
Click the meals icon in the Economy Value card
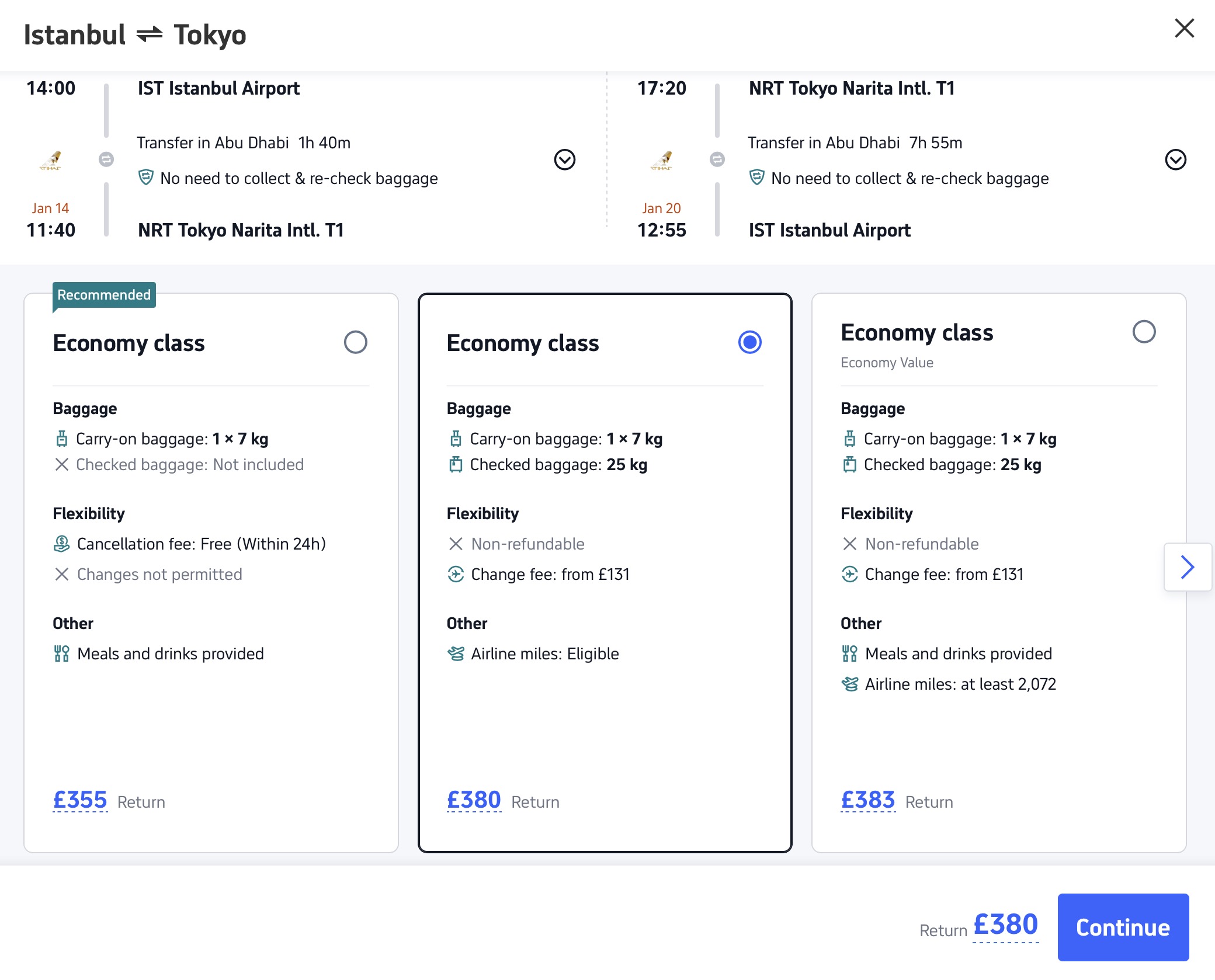[849, 654]
